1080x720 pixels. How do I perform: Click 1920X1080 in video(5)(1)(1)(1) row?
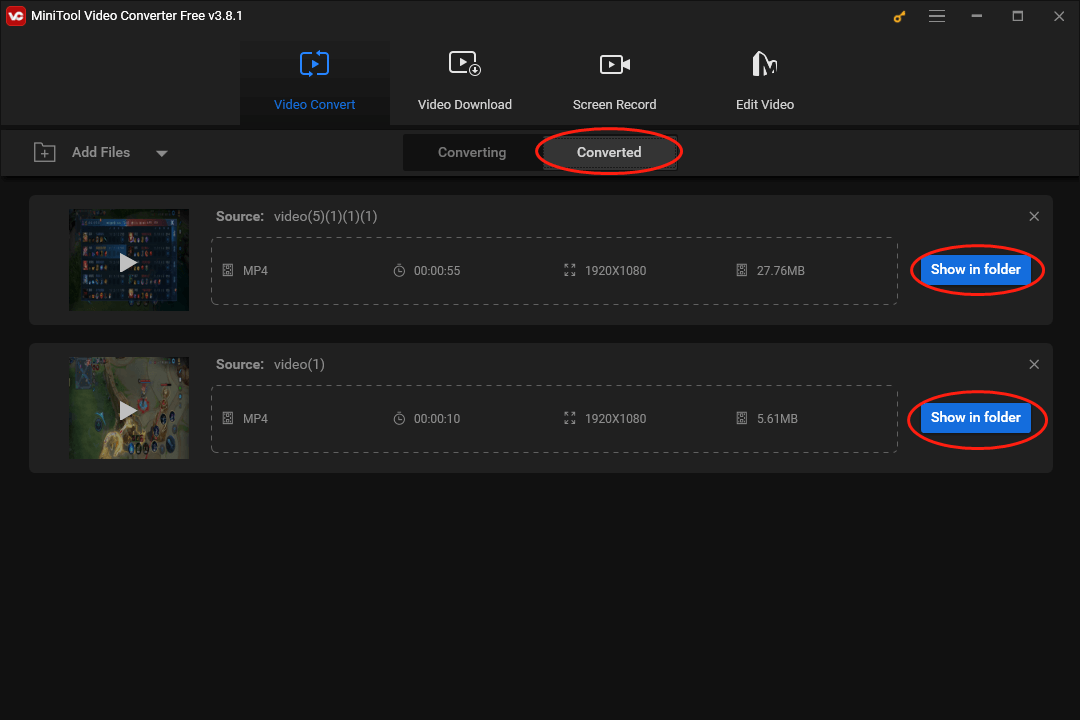point(616,271)
